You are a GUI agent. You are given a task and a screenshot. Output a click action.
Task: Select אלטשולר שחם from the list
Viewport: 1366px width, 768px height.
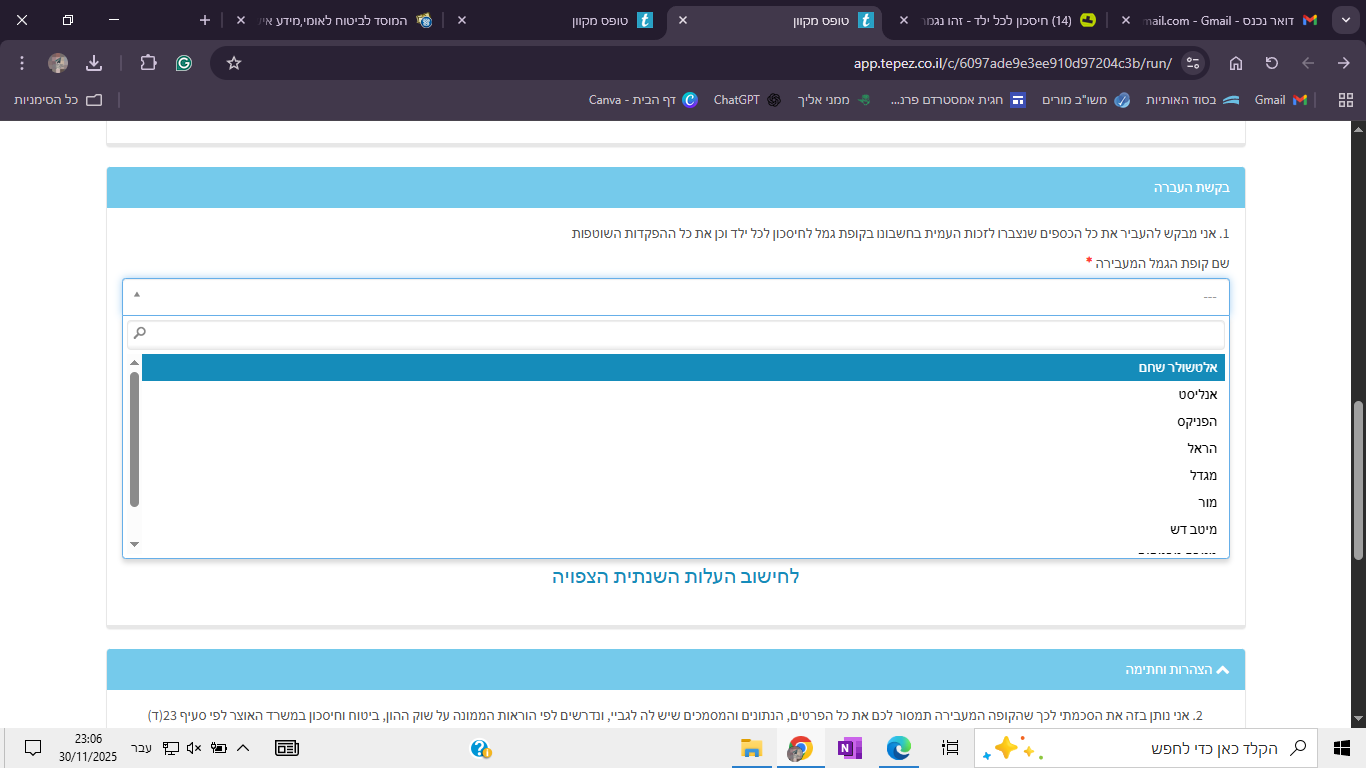[683, 367]
